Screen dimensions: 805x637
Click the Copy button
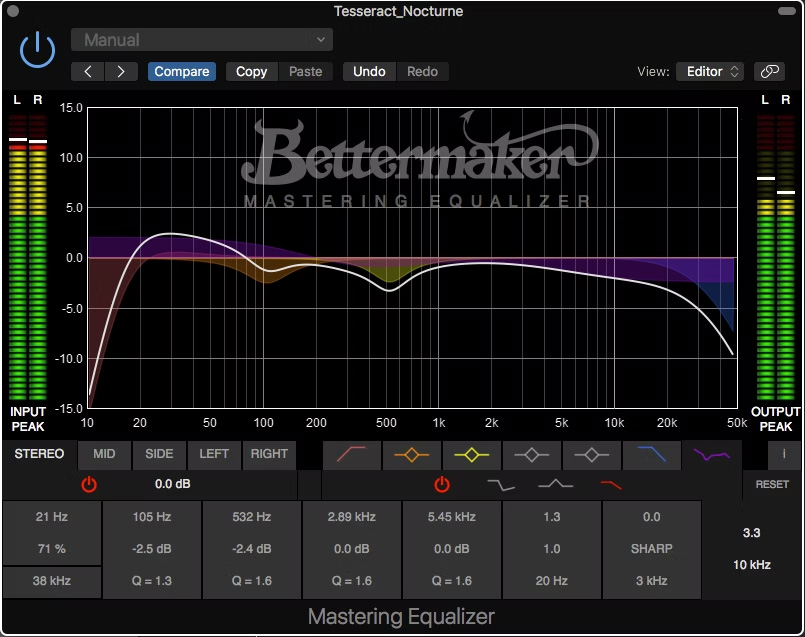tap(252, 72)
